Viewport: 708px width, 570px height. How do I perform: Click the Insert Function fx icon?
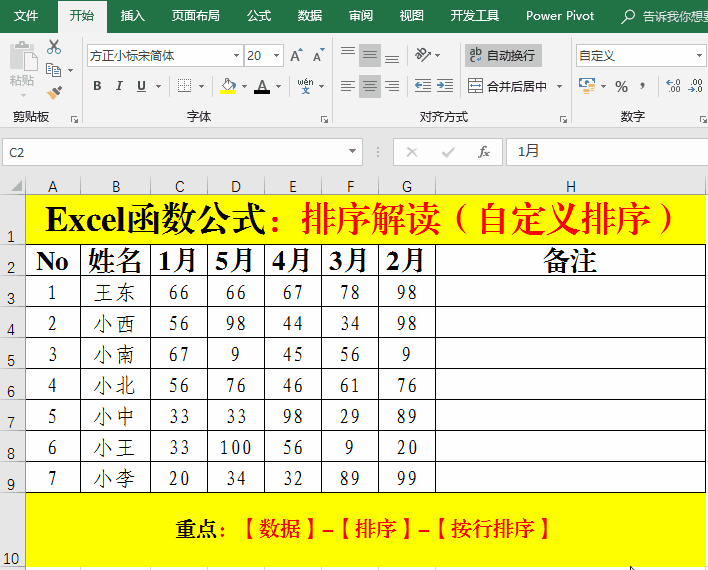coord(484,152)
